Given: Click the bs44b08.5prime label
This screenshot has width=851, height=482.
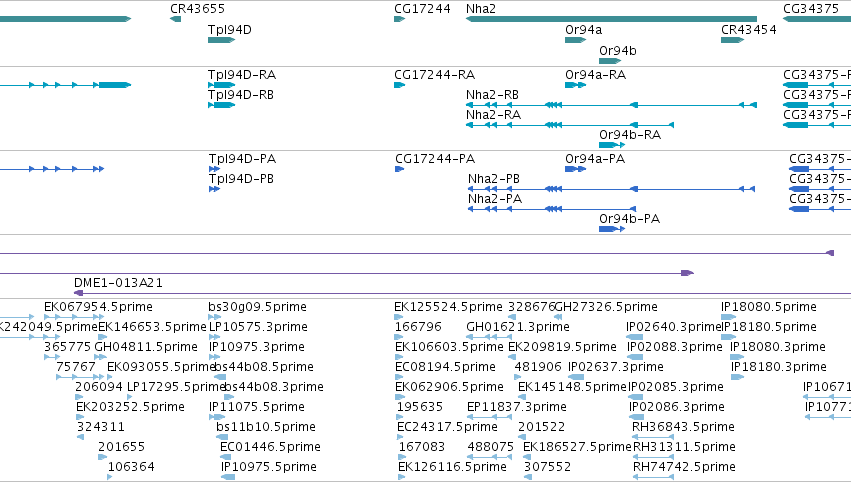Looking at the screenshot, I should (x=264, y=367).
